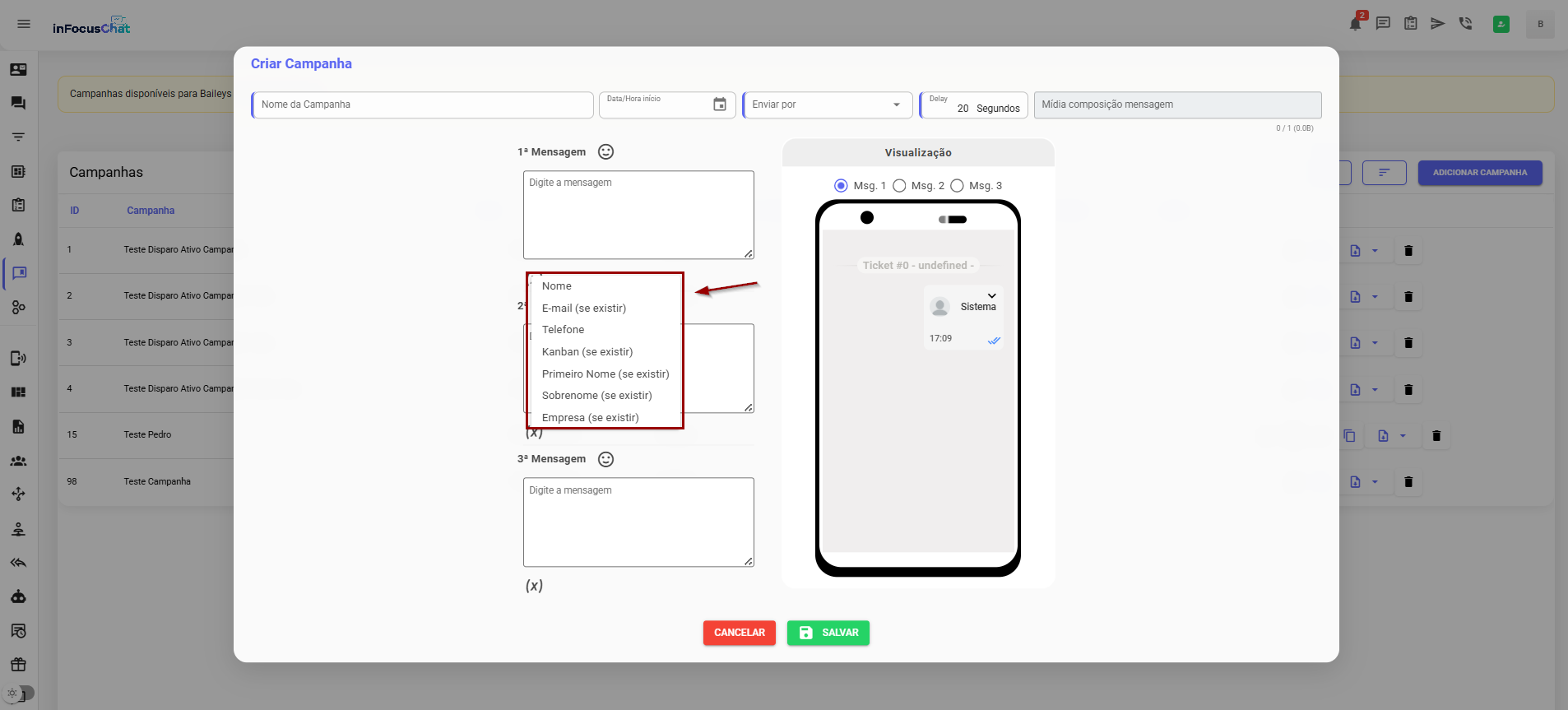1568x710 pixels.
Task: Select the Msg. 2 preview radio
Action: 899,186
